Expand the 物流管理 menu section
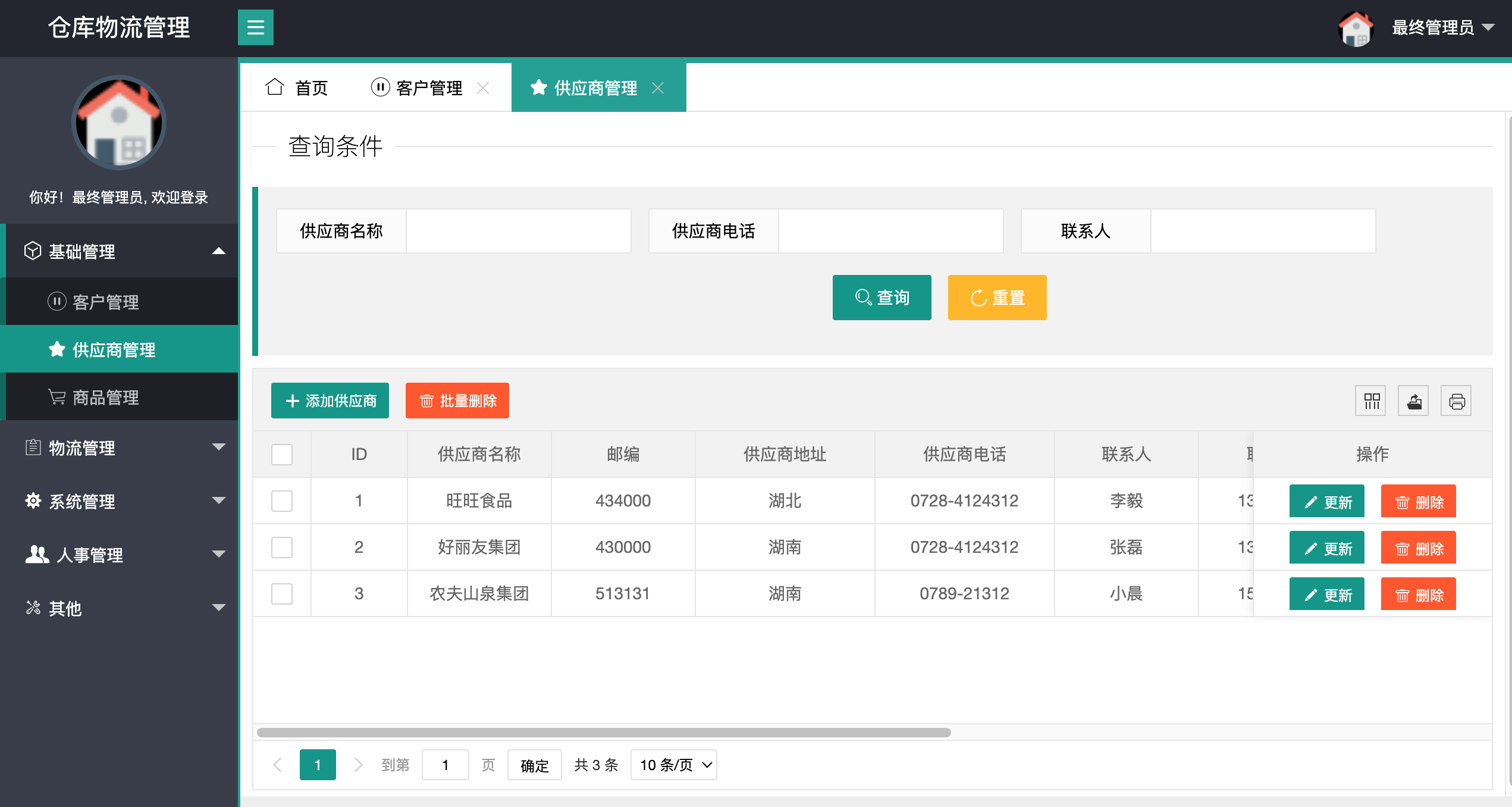This screenshot has height=807, width=1512. pyautogui.click(x=119, y=447)
